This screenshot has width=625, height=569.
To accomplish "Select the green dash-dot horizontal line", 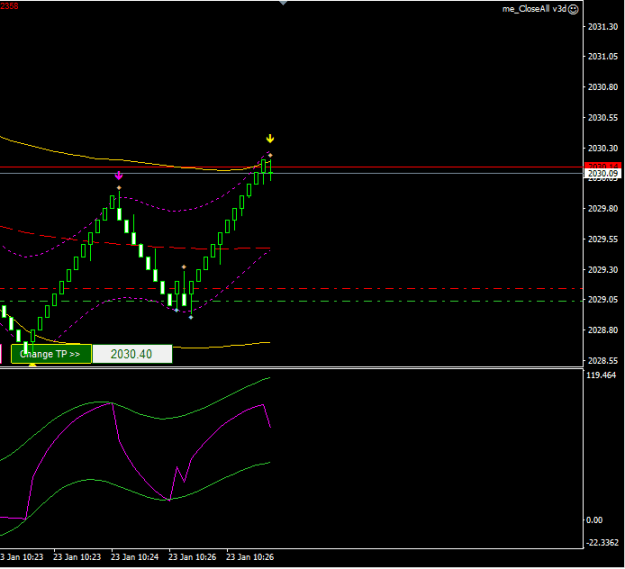I will tap(291, 301).
